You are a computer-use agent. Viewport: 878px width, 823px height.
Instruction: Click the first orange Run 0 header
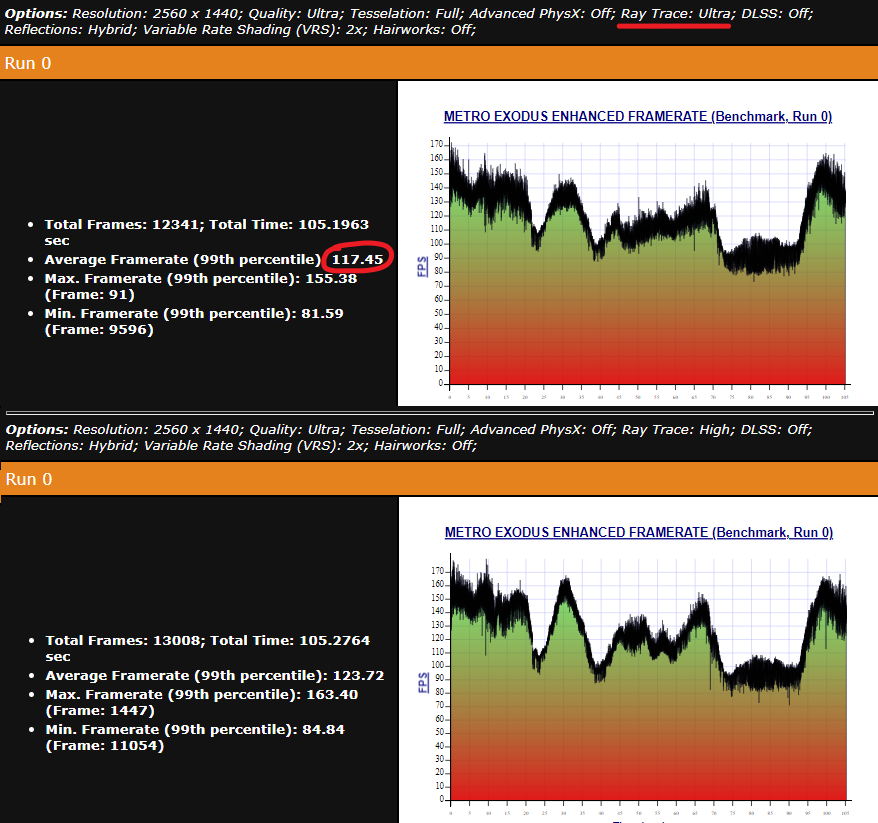coord(439,63)
